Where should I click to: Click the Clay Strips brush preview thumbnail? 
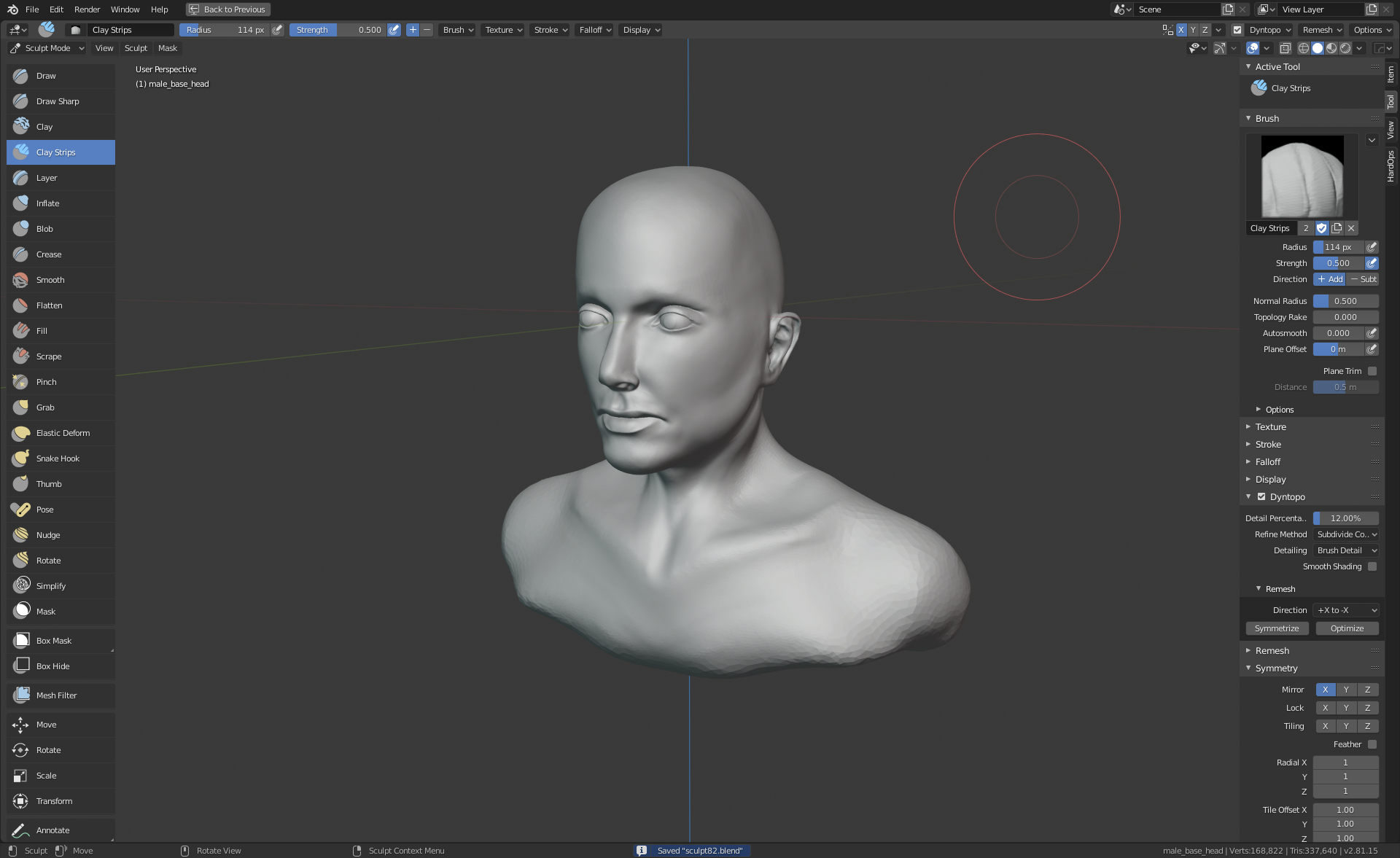pyautogui.click(x=1302, y=176)
